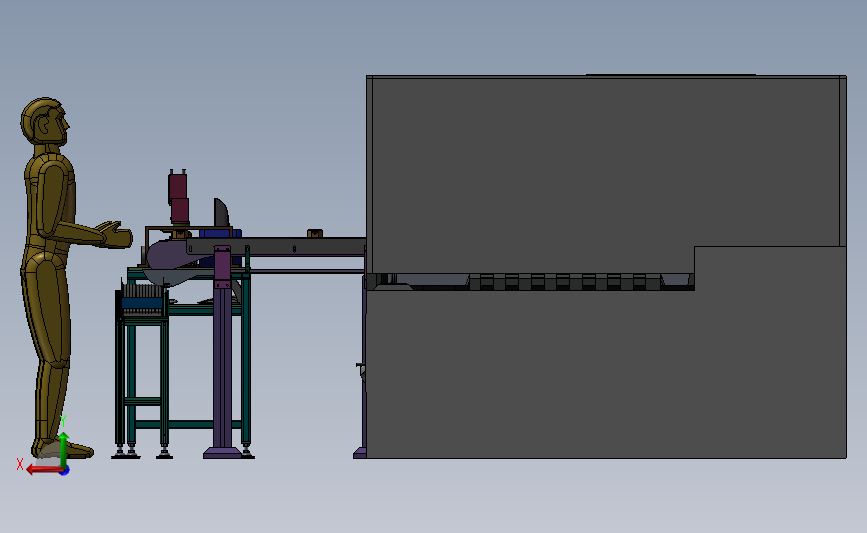This screenshot has height=533, width=867.
Task: Select the small brown block on conveyor beam
Action: (x=315, y=234)
